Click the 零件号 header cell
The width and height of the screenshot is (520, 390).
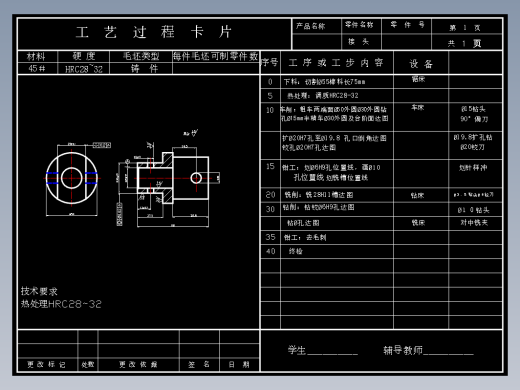pyautogui.click(x=406, y=26)
